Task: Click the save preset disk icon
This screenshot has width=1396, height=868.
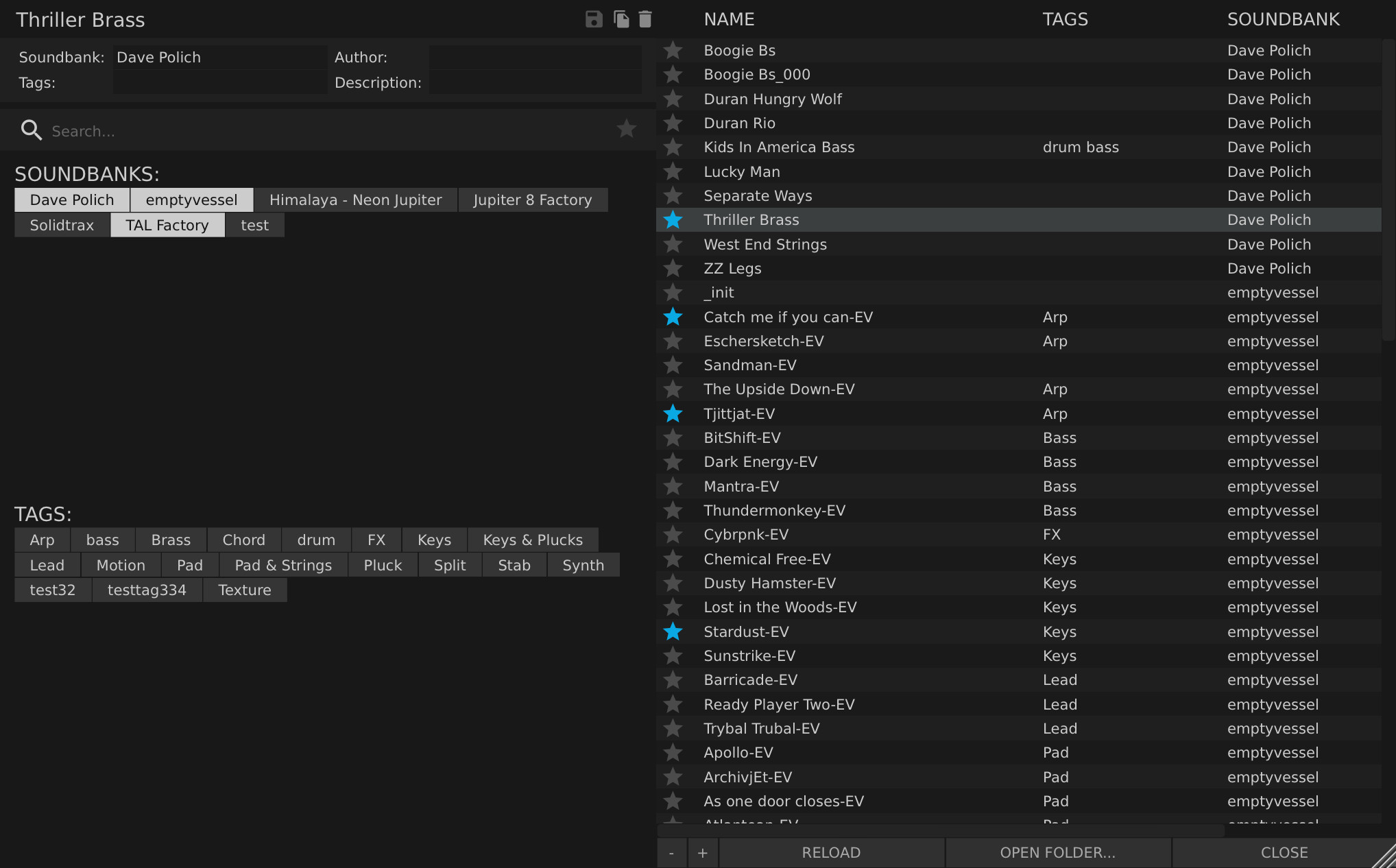Action: [594, 19]
